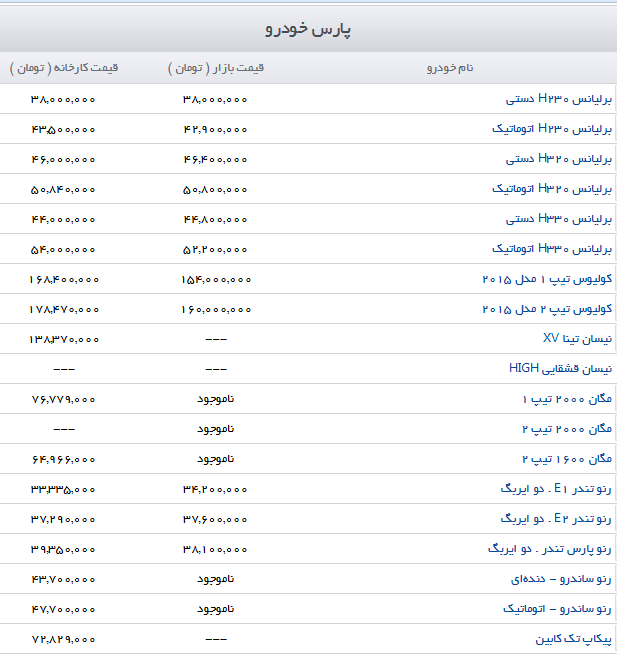Open the رنو تندر E1 دو ایربگ link

pyautogui.click(x=556, y=489)
